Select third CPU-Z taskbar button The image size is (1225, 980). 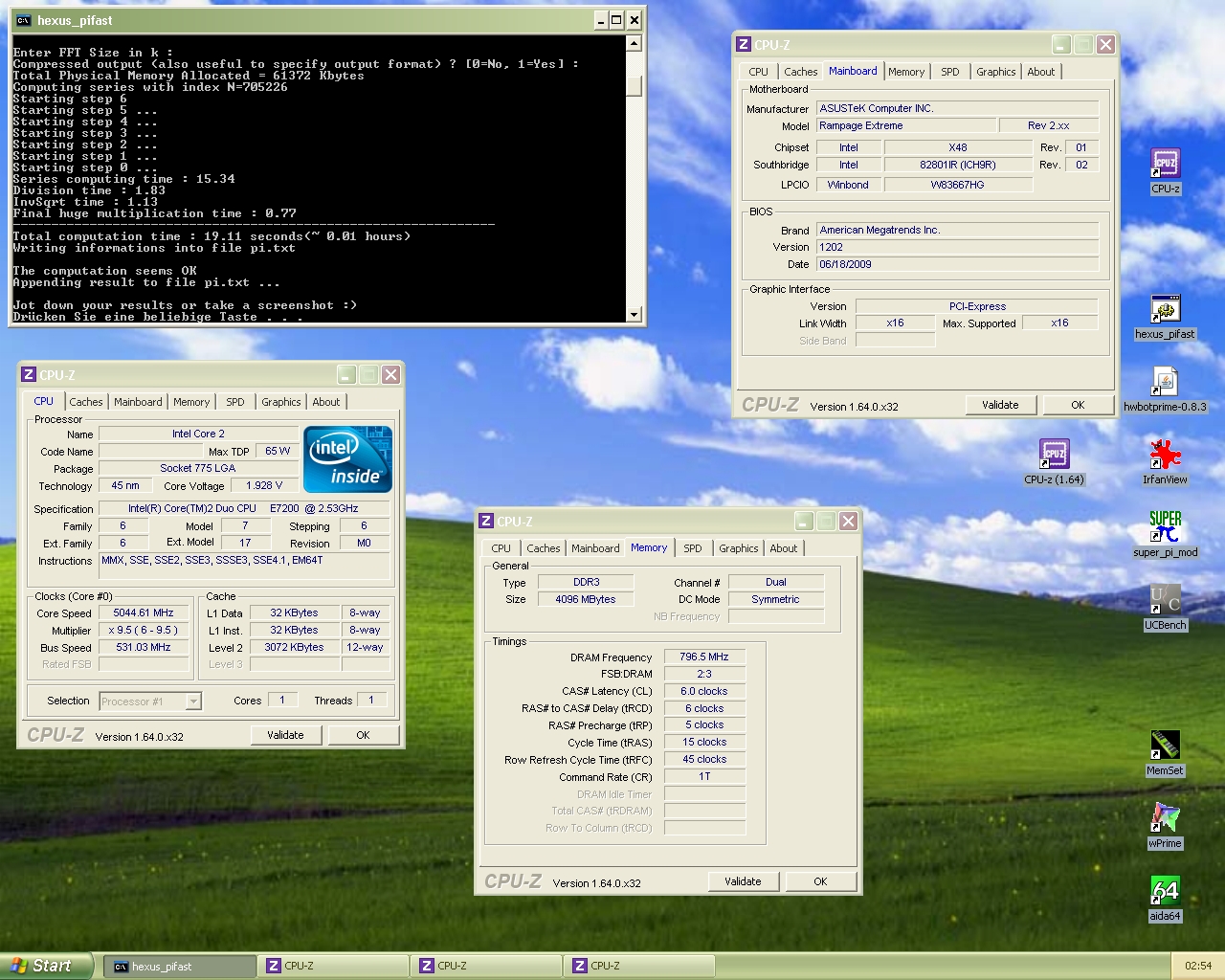[x=638, y=967]
